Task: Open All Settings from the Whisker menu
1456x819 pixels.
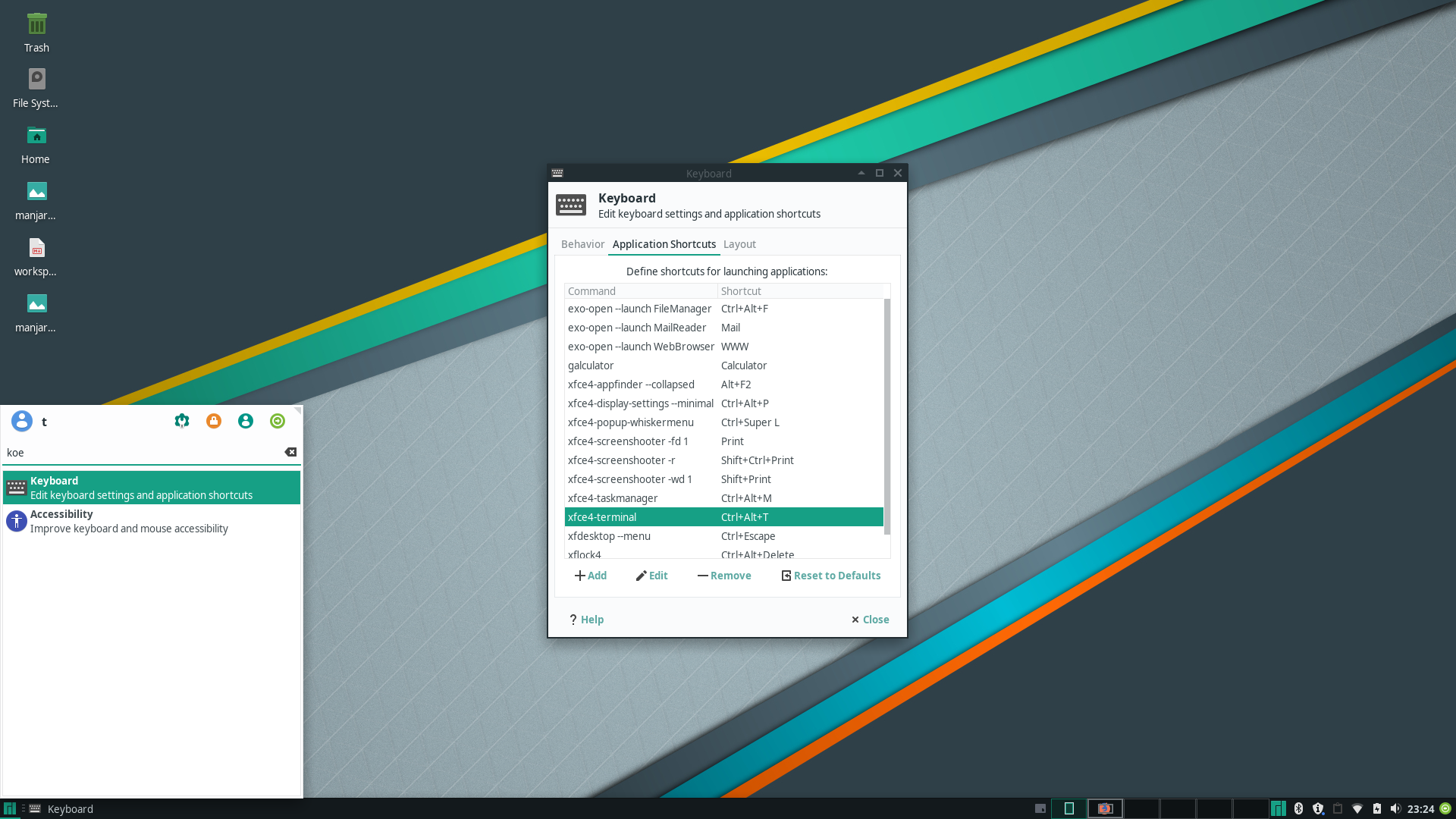Action: (x=182, y=421)
